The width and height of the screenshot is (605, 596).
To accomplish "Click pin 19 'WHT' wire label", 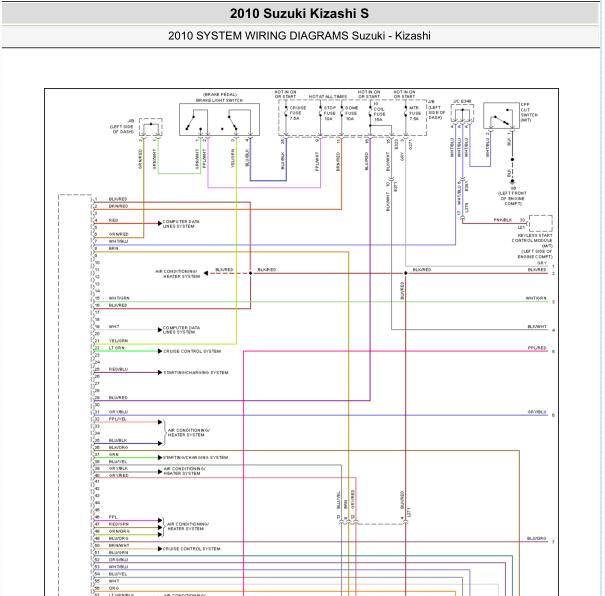I will click(x=114, y=327).
